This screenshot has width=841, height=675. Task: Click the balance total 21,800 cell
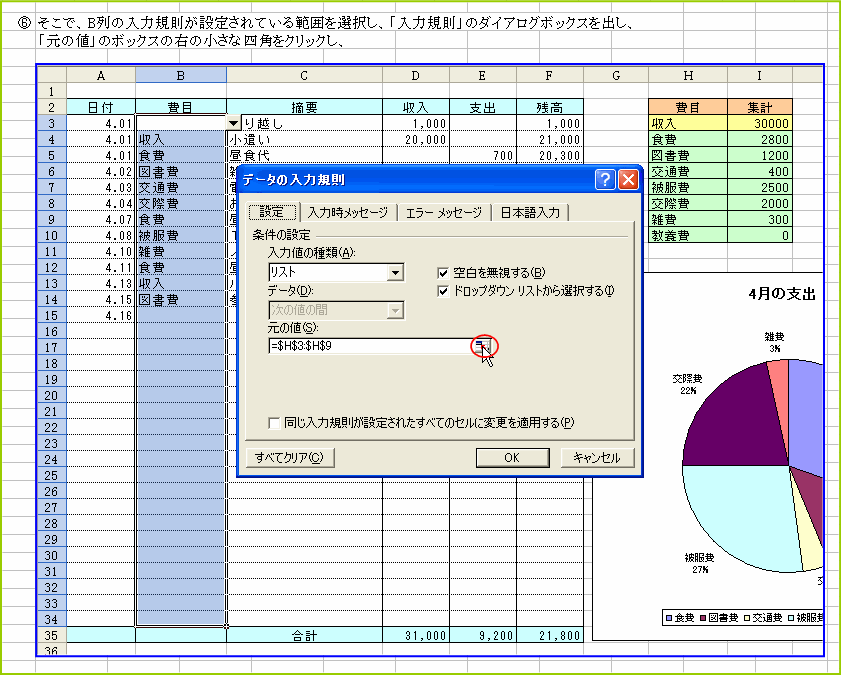[x=549, y=635]
